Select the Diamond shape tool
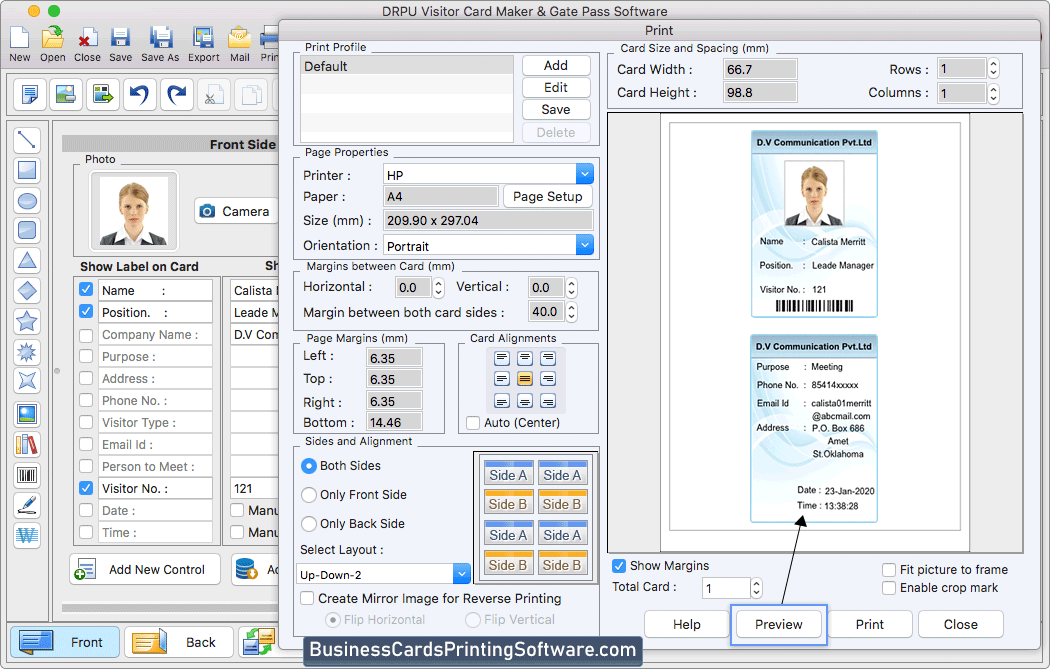The height and width of the screenshot is (669, 1050). (x=27, y=291)
